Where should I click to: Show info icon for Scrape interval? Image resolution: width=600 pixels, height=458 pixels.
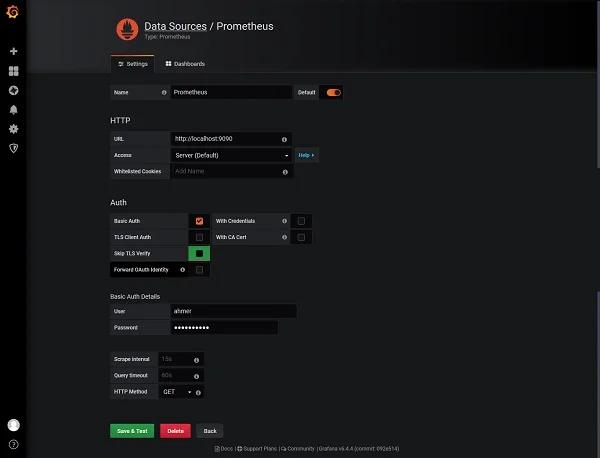pyautogui.click(x=196, y=360)
